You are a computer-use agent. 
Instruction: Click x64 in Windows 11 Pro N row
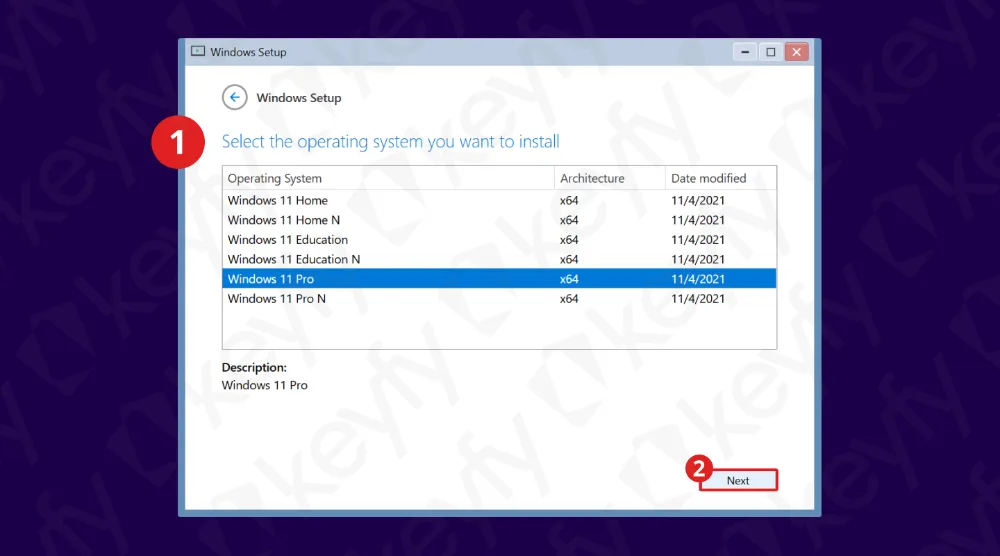(x=569, y=298)
